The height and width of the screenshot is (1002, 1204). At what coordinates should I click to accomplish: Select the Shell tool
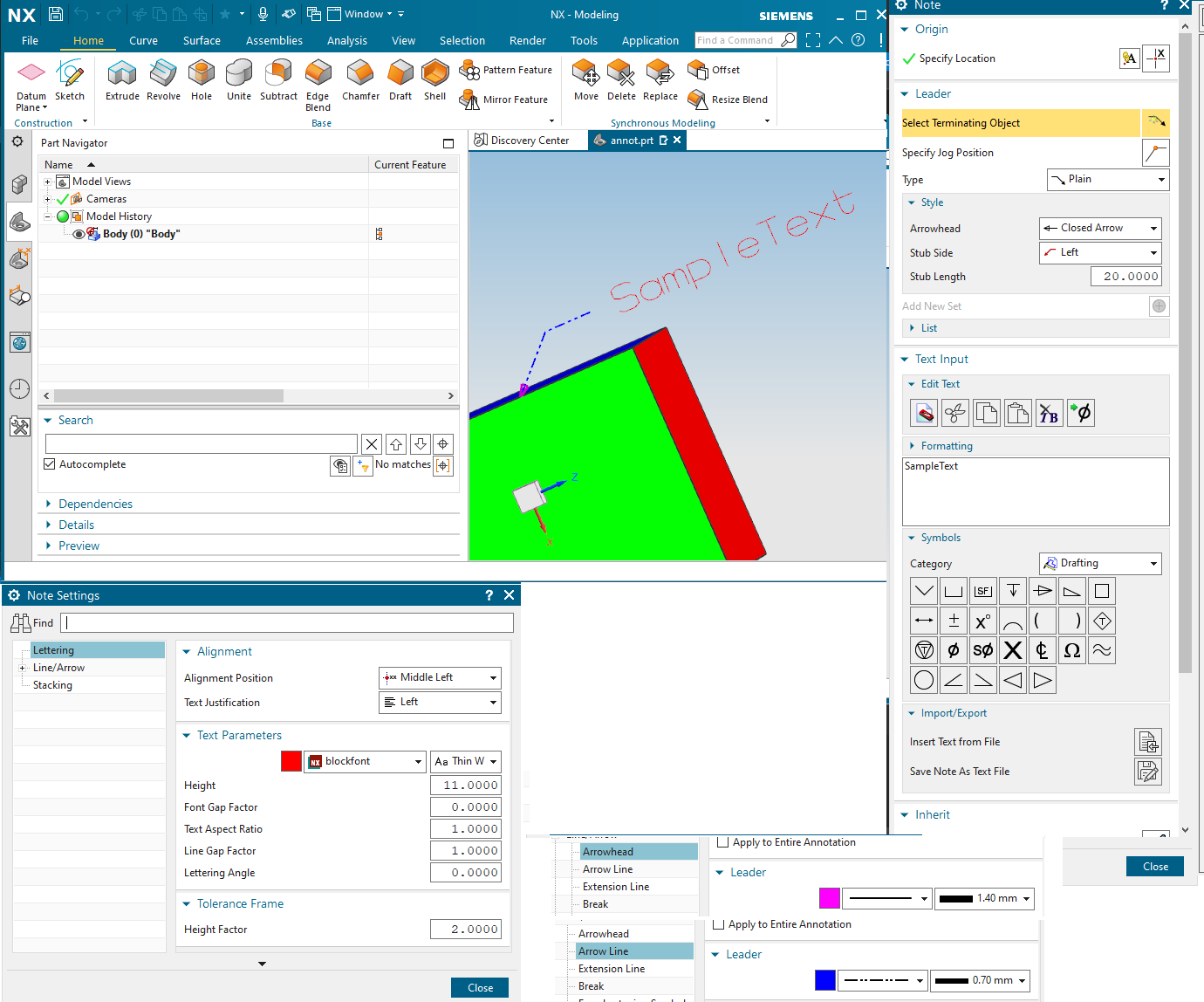click(x=434, y=80)
